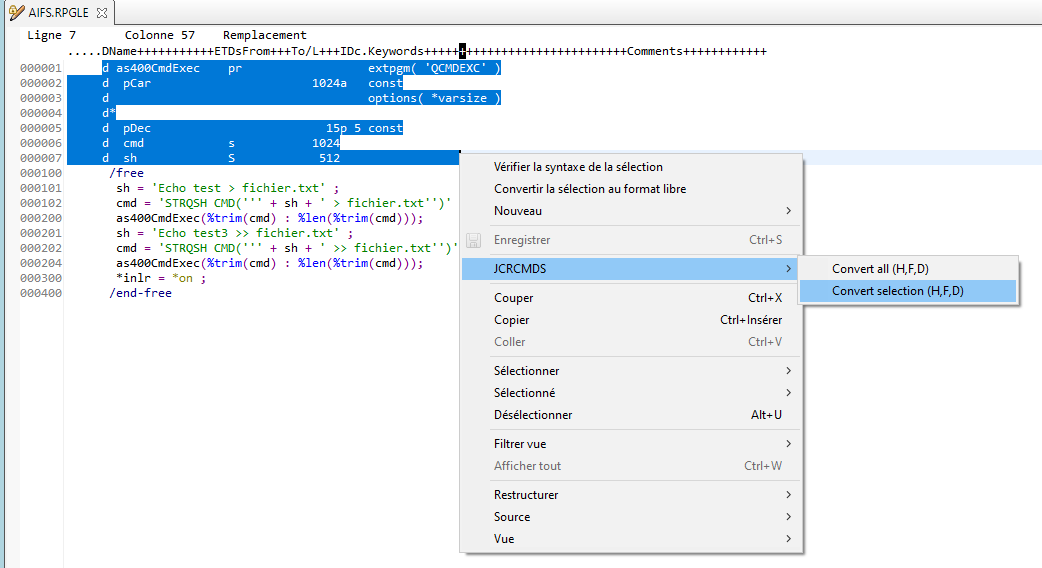Click the Remplacement mode indicator
The height and width of the screenshot is (568, 1042).
pyautogui.click(x=264, y=35)
